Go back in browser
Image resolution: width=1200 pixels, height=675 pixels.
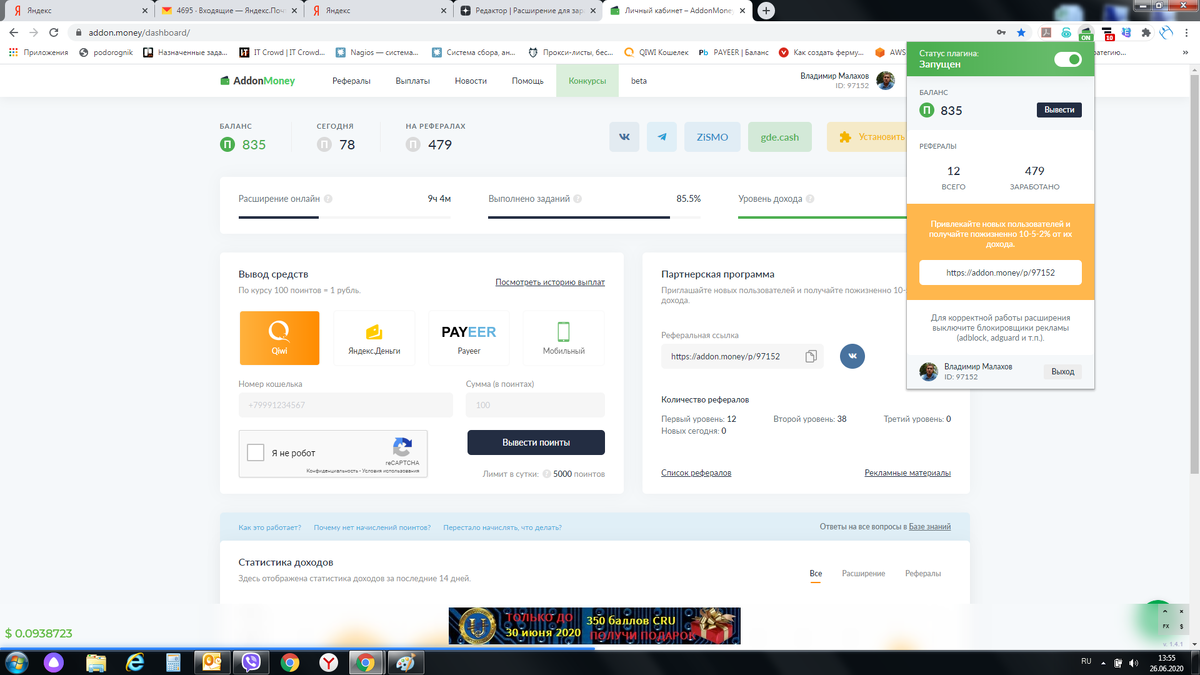tap(13, 32)
